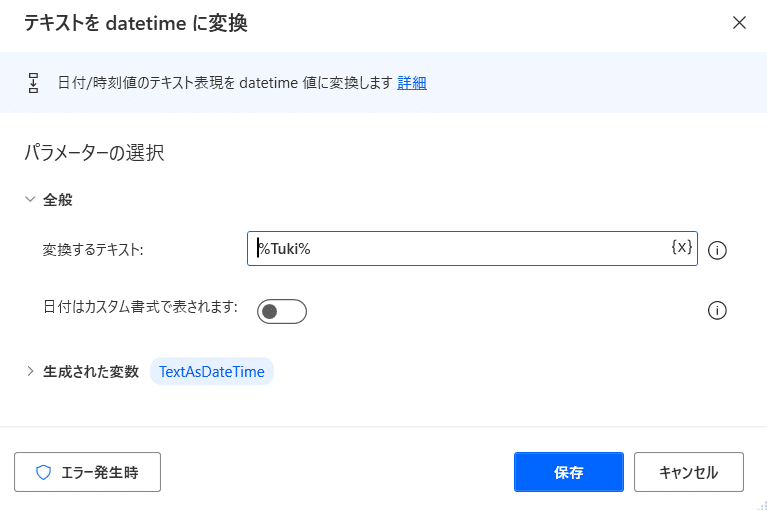
Task: Click the パラメーターの選択 heading
Action: click(x=94, y=153)
